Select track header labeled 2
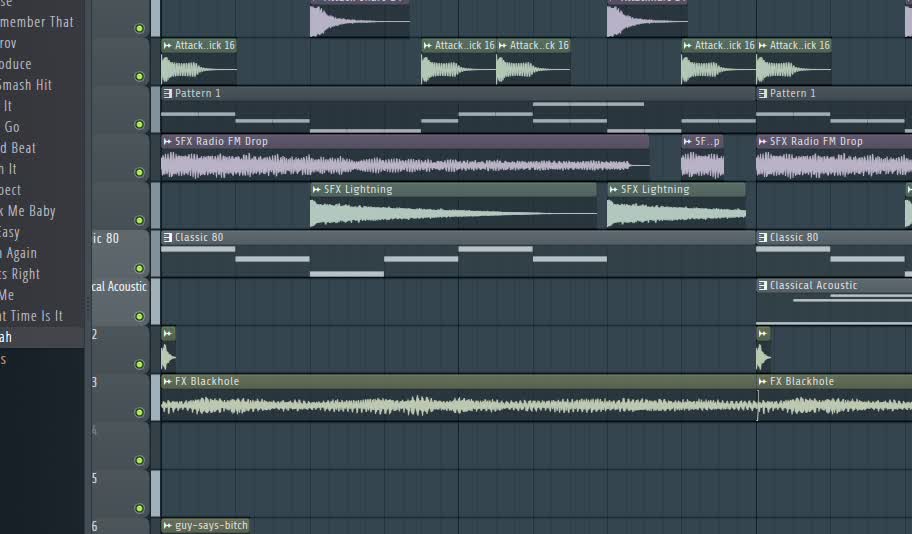 120,350
